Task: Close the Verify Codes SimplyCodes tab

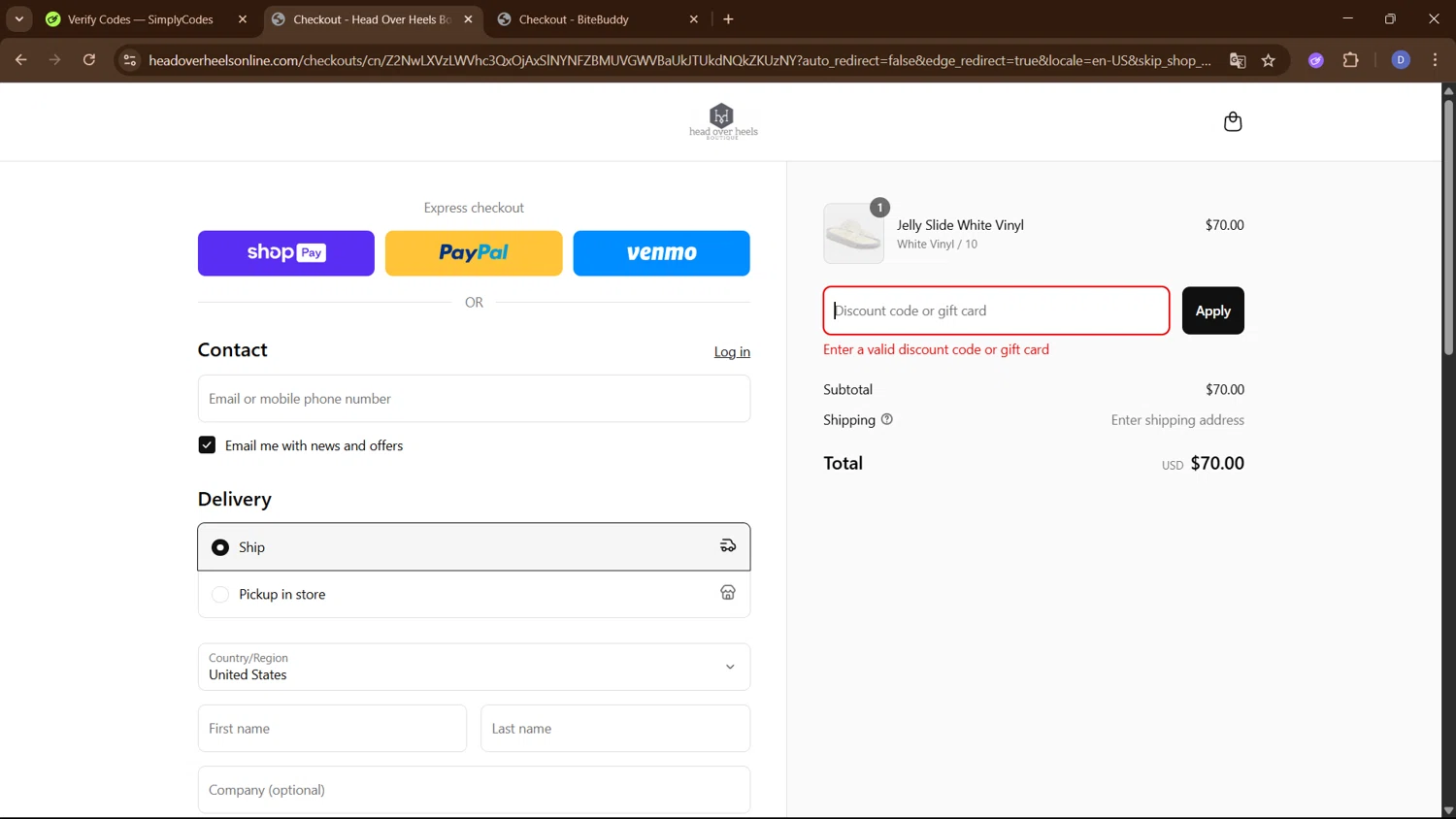Action: pyautogui.click(x=243, y=19)
